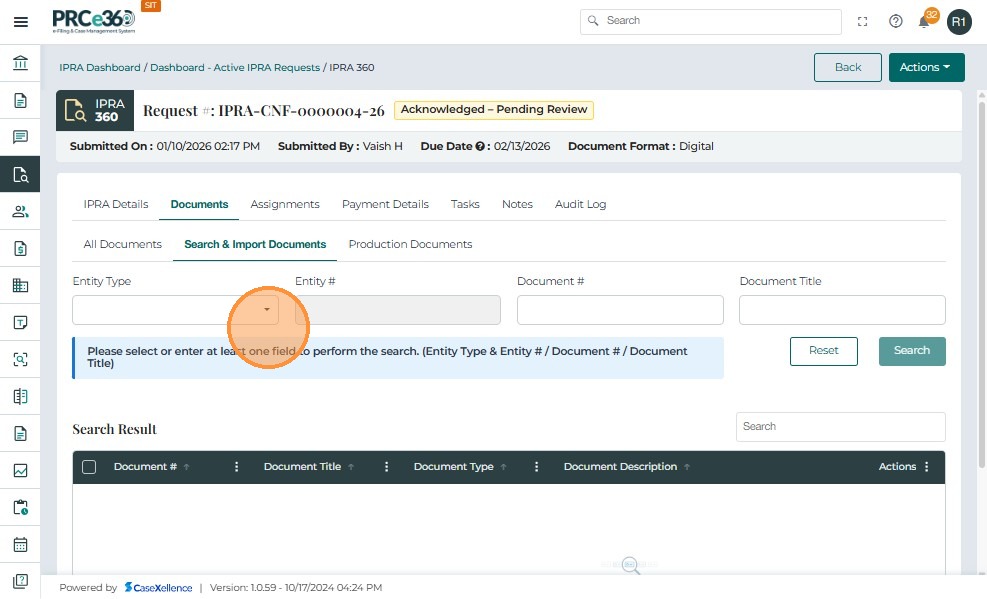Click the Entity # input field
This screenshot has width=987, height=599.
tap(398, 310)
